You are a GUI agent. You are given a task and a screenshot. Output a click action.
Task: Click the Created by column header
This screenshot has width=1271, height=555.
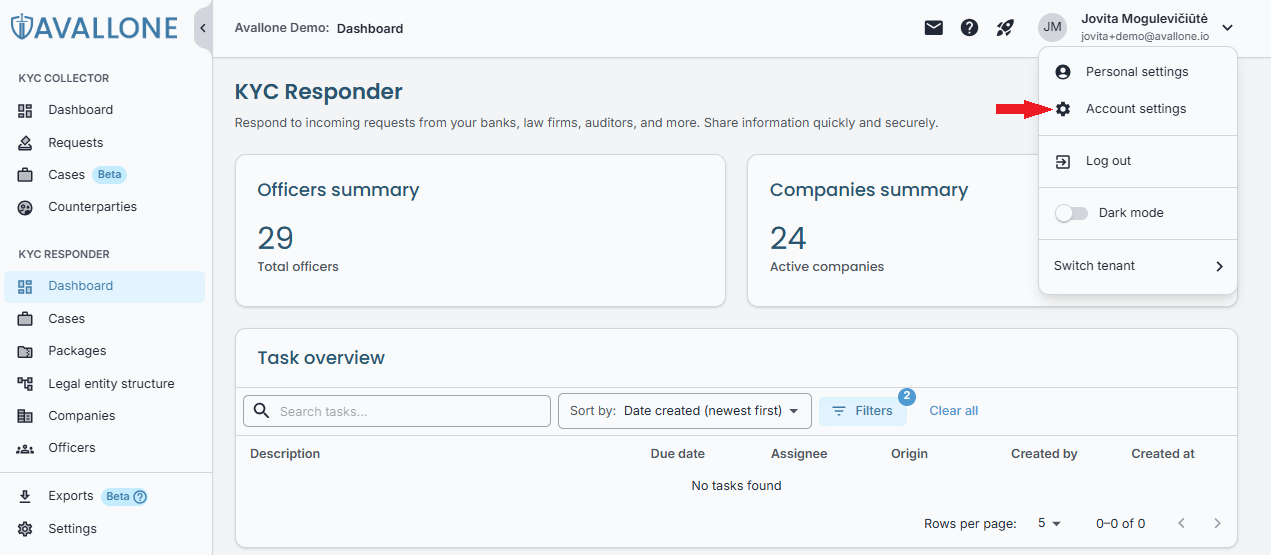[1044, 454]
